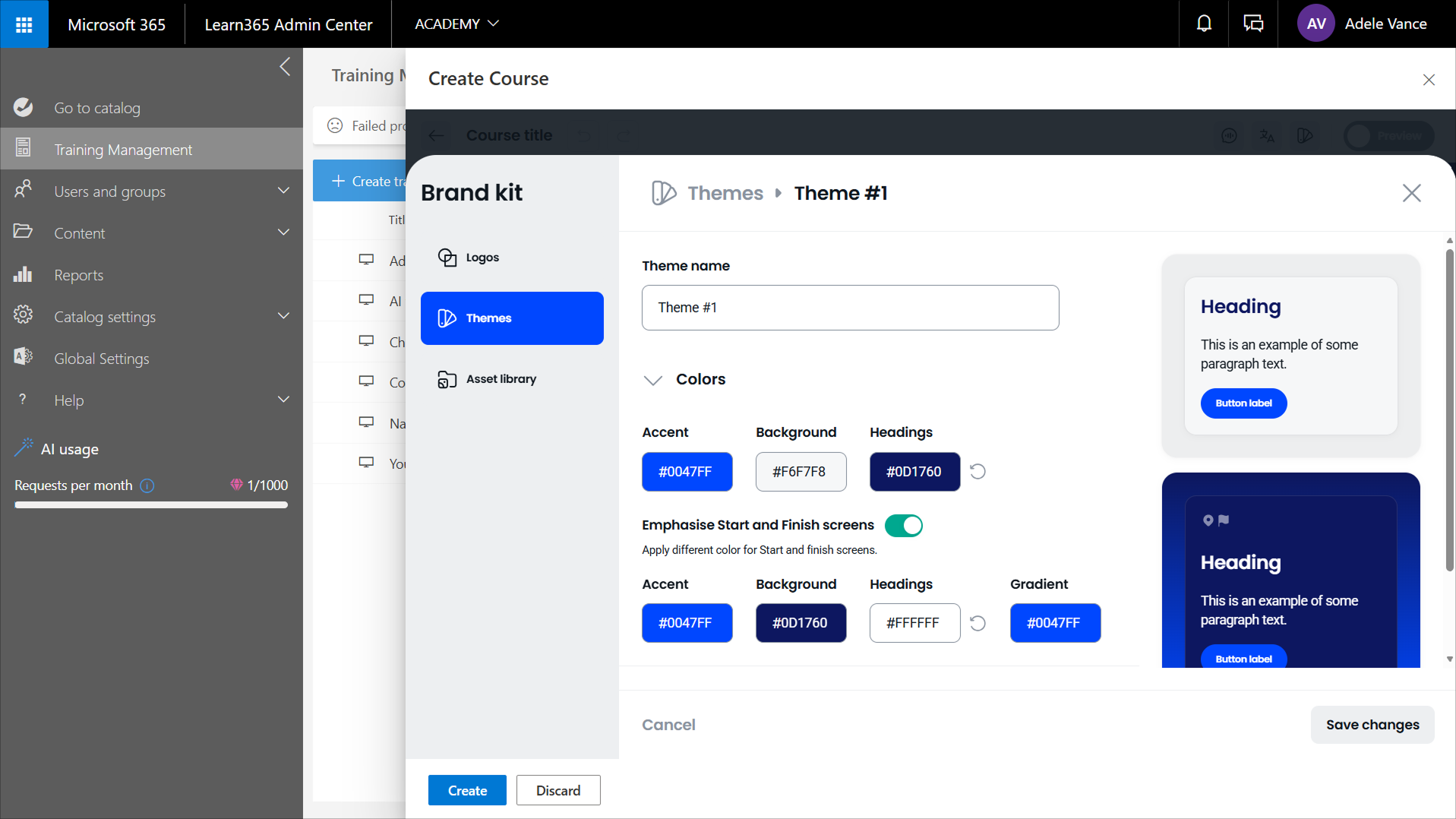Expand the Catalog settings menu
Image resolution: width=1456 pixels, height=819 pixels.
pyautogui.click(x=283, y=316)
